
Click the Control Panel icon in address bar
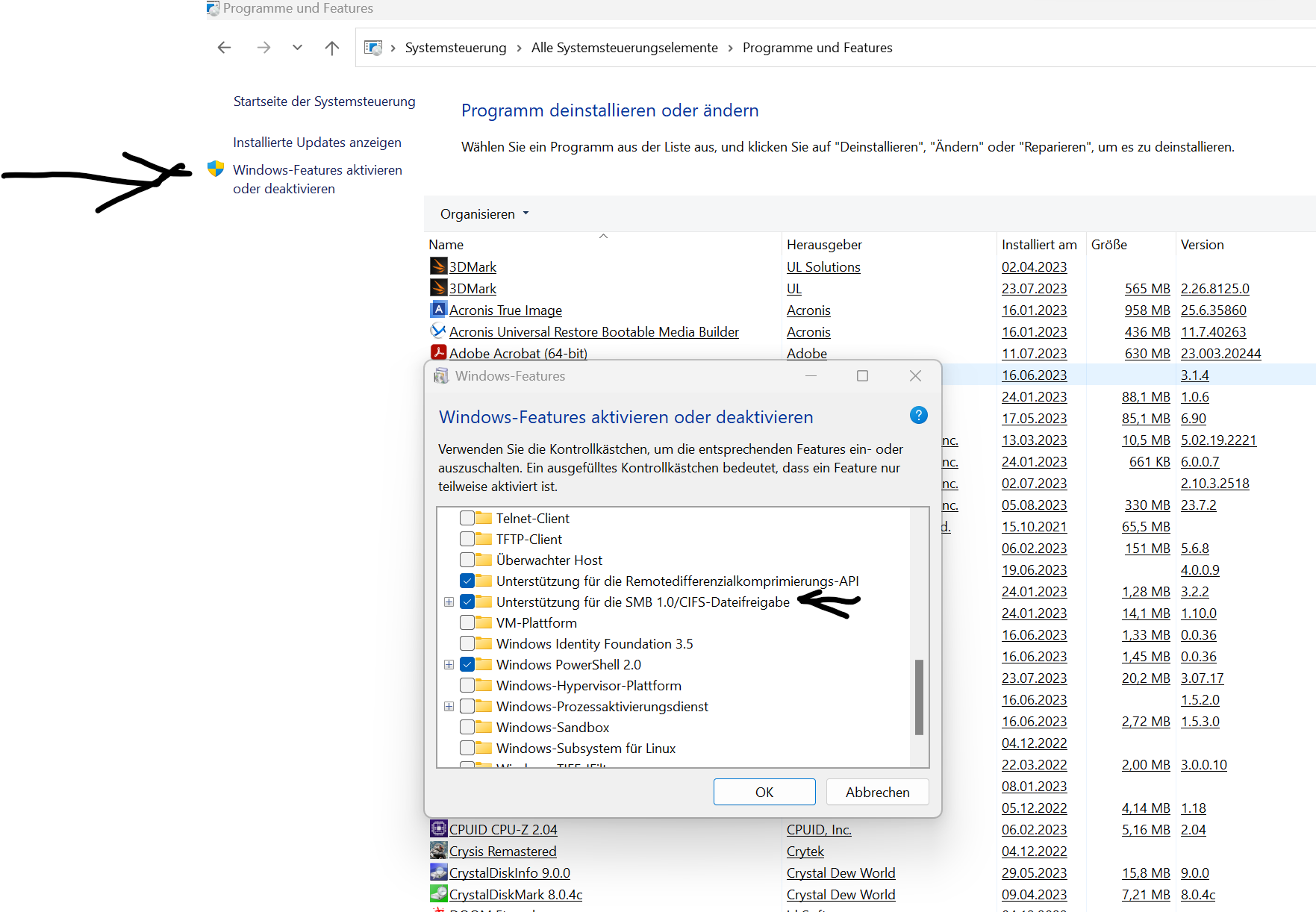tap(373, 48)
